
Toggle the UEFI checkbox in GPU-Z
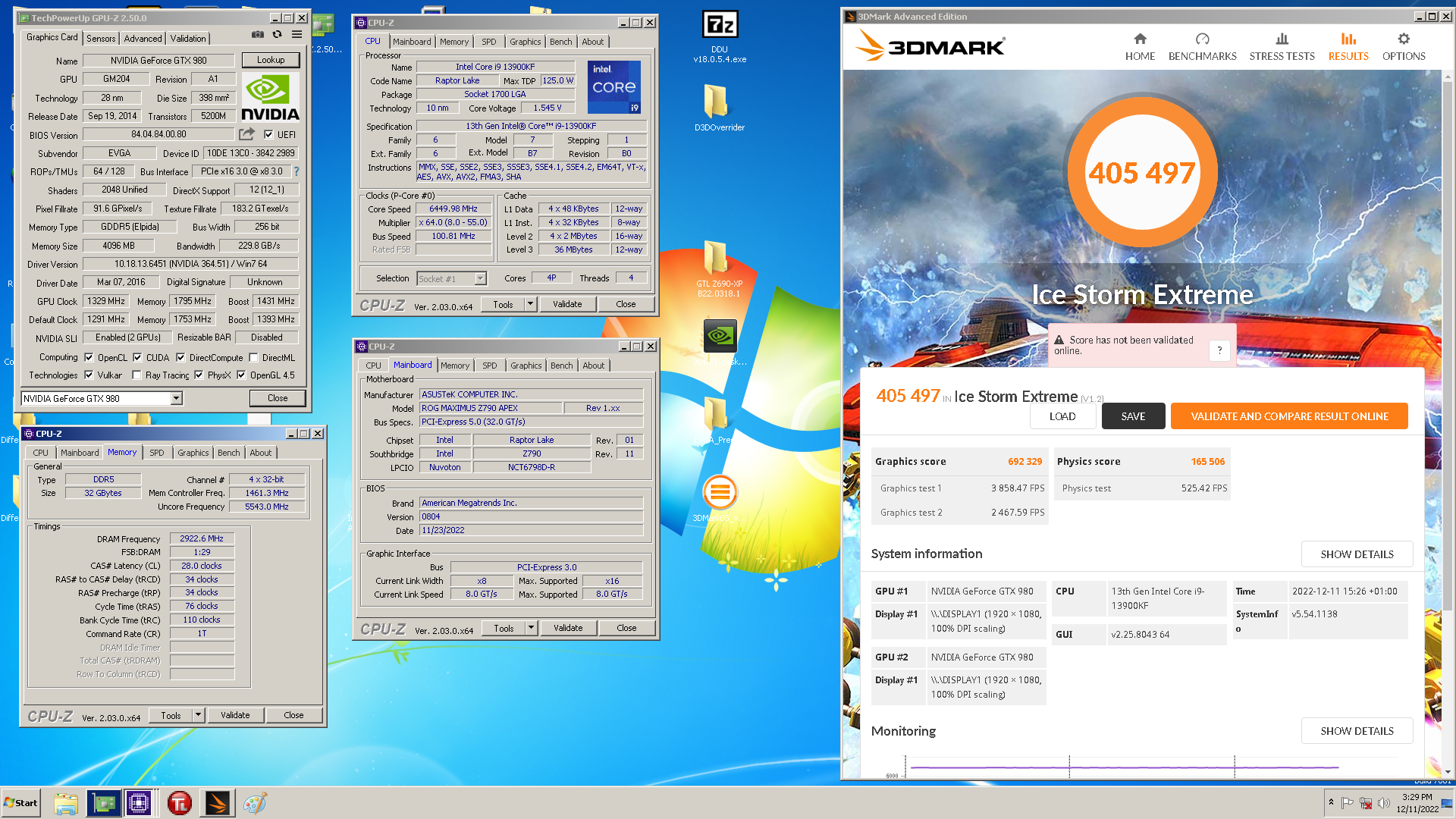coord(268,134)
